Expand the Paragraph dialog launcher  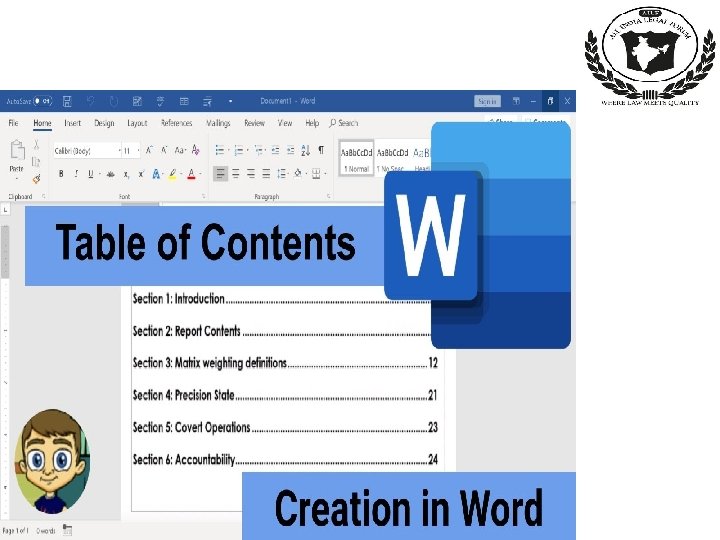(x=329, y=197)
